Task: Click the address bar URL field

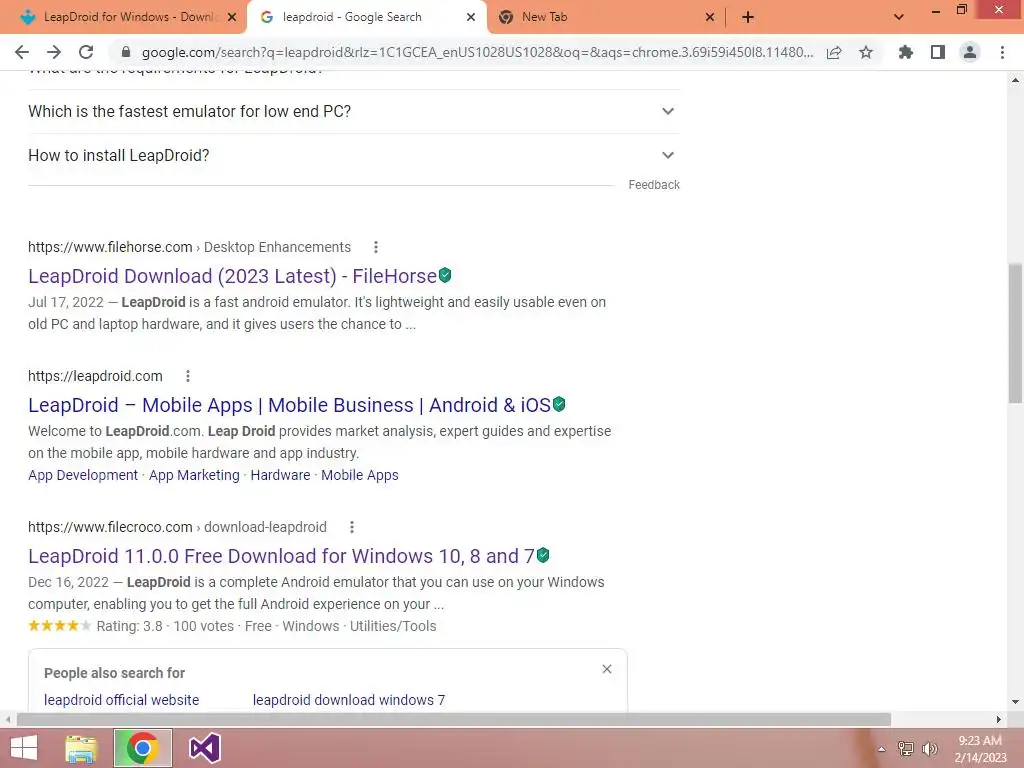Action: tap(477, 52)
